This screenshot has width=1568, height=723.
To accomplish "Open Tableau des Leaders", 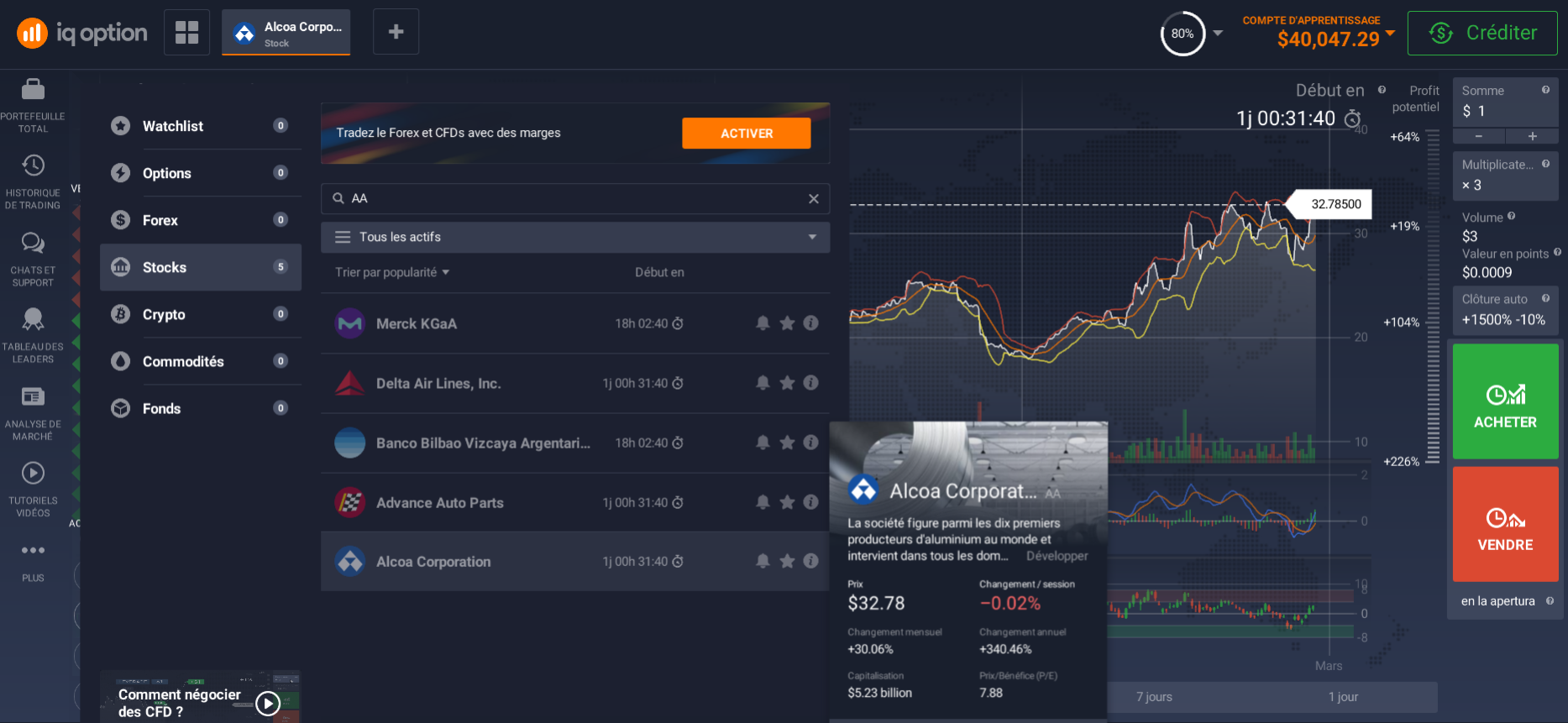I will pyautogui.click(x=33, y=335).
